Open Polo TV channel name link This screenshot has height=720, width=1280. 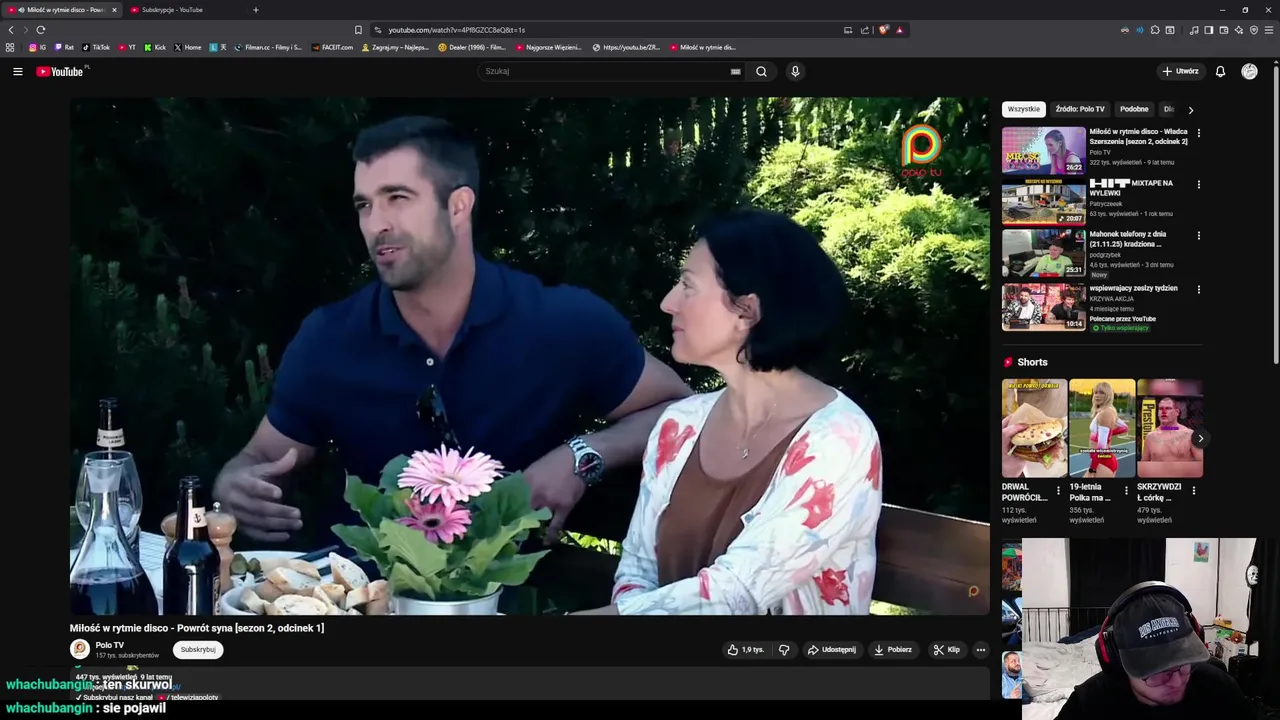[110, 645]
